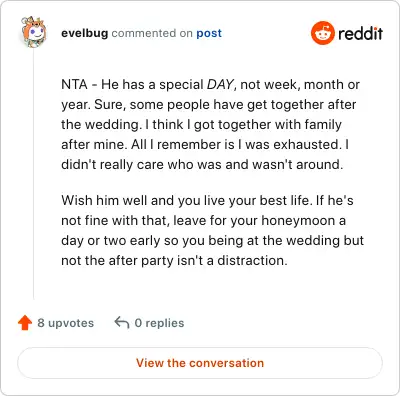Open the evelbug username link
Viewport: 400px width, 396px height.
click(x=85, y=33)
